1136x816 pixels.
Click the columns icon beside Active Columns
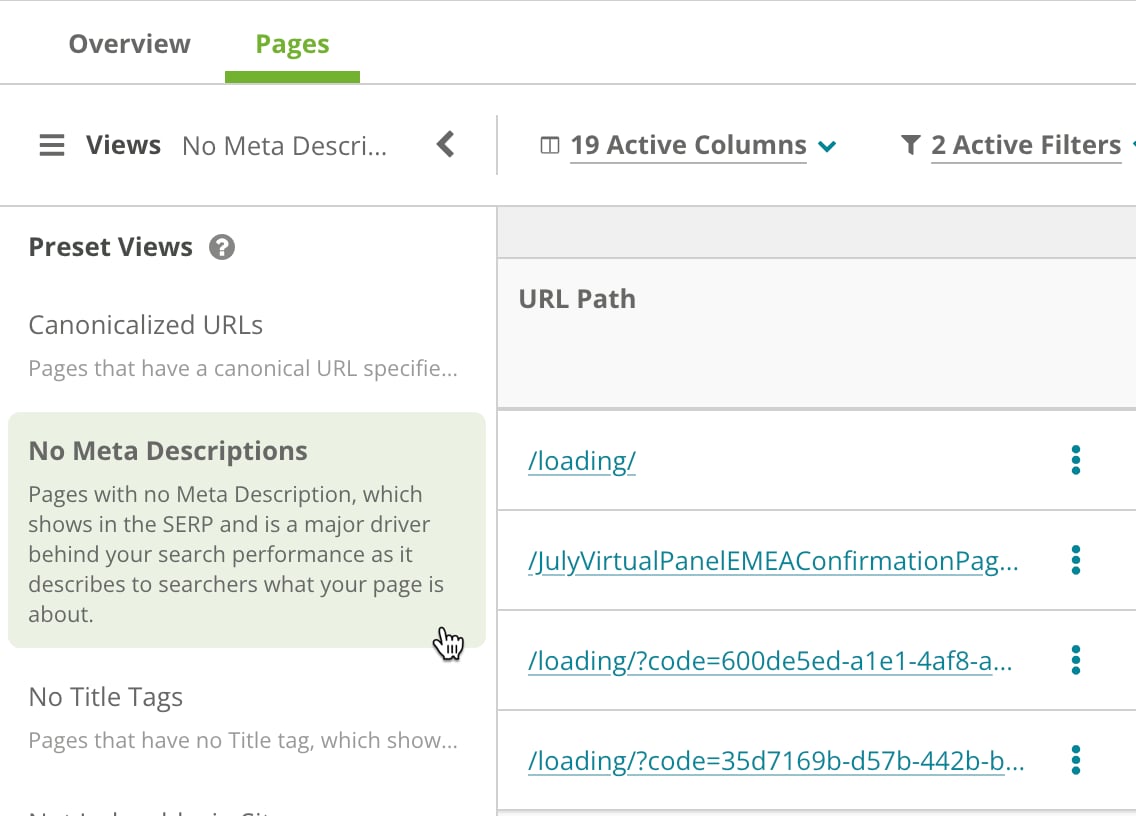coord(550,146)
